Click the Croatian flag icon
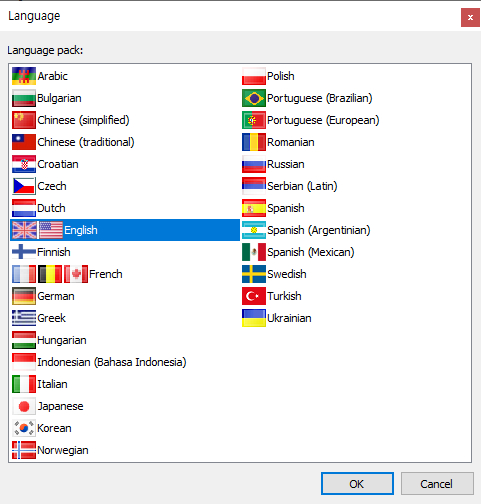481x504 pixels. [x=24, y=164]
